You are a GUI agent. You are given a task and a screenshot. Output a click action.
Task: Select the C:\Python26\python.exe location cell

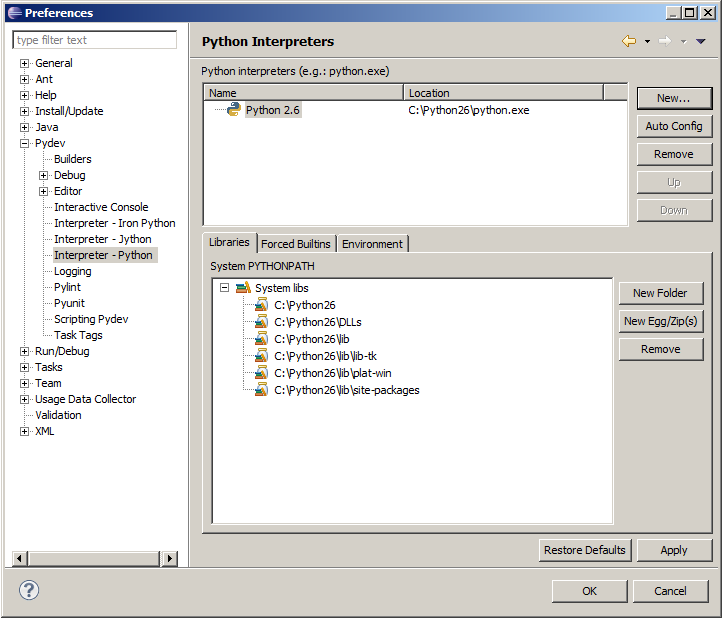(x=469, y=110)
